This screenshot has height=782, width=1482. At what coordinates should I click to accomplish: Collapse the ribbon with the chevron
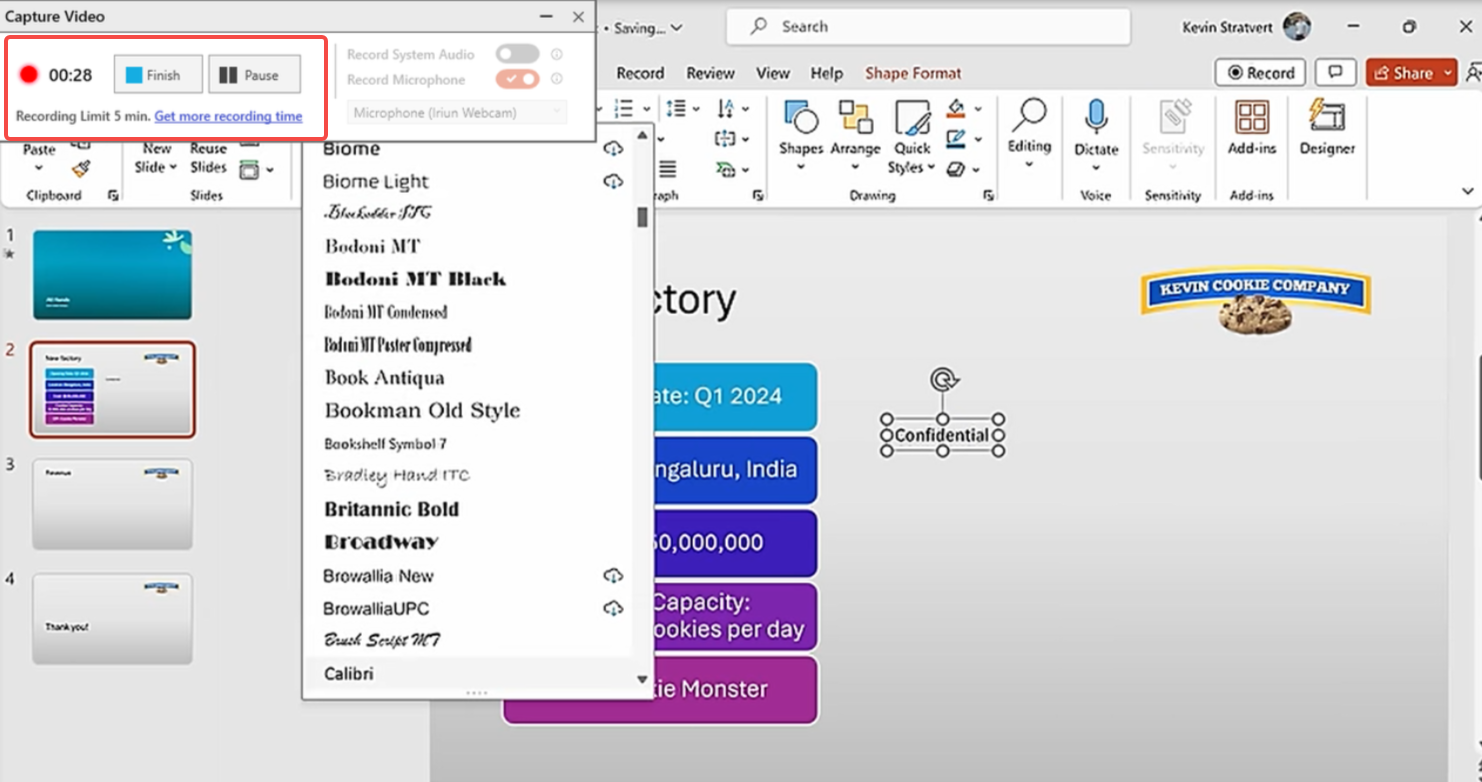[x=1467, y=191]
